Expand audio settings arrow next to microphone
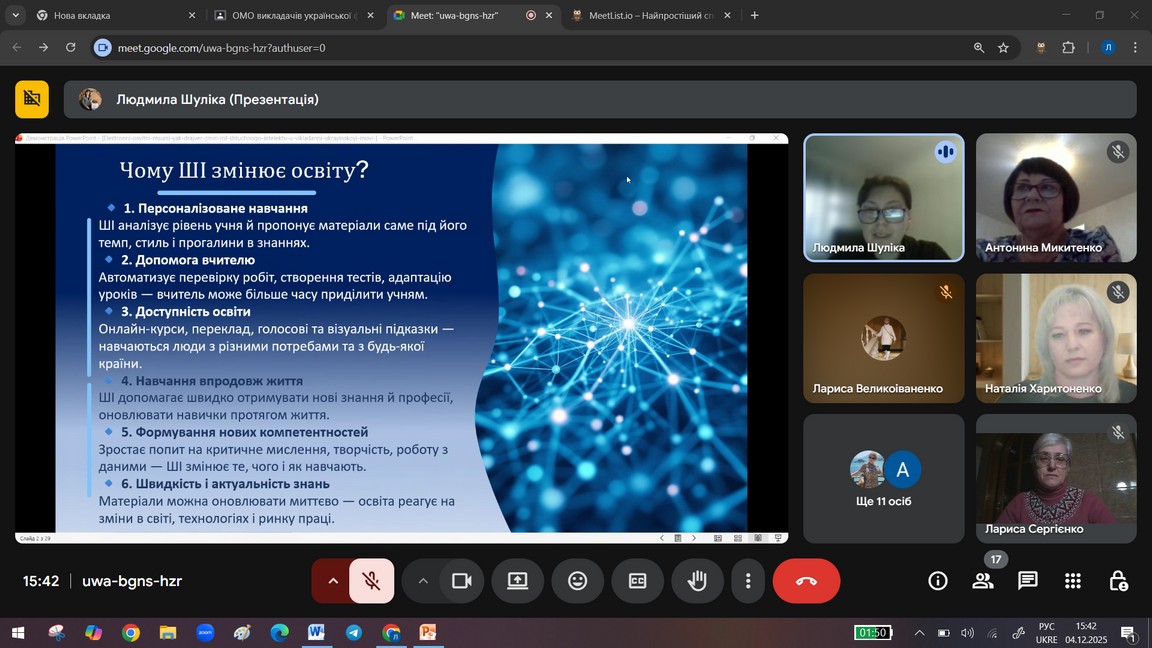The width and height of the screenshot is (1152, 648). click(x=333, y=581)
